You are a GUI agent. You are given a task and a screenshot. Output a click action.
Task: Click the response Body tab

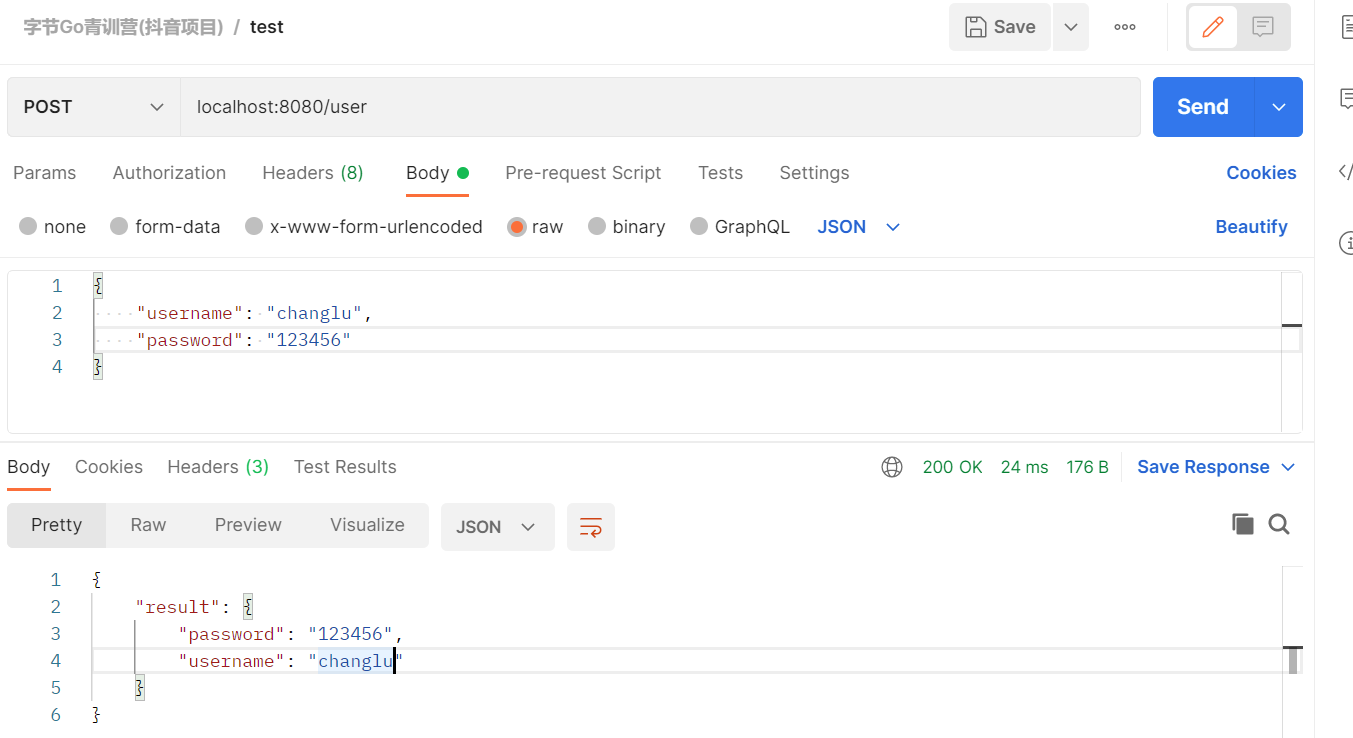tap(28, 467)
